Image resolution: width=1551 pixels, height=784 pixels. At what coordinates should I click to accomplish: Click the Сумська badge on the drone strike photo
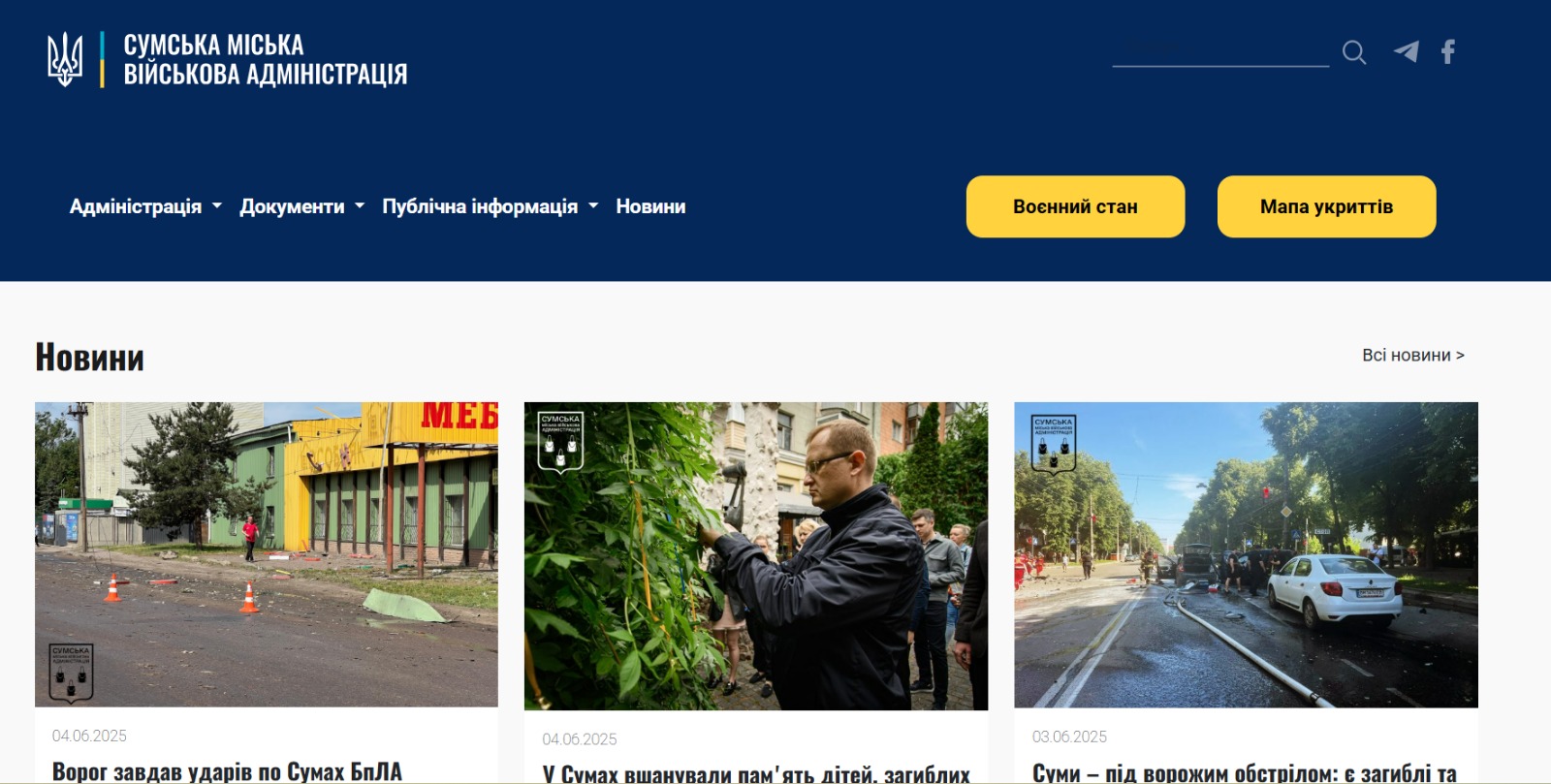click(71, 672)
